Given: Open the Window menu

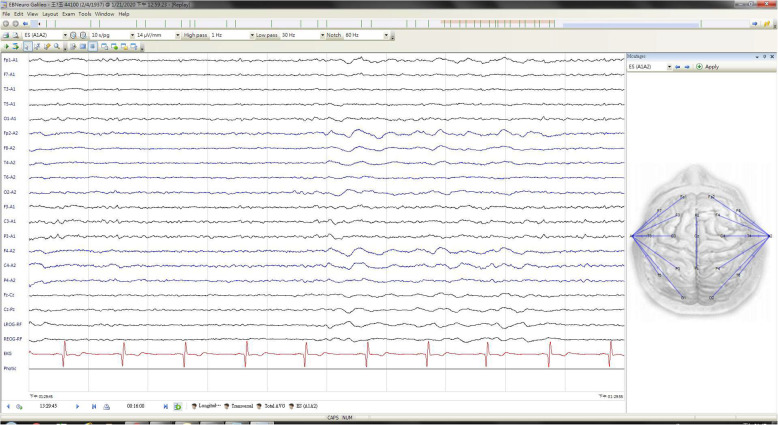Looking at the screenshot, I should click(x=104, y=14).
